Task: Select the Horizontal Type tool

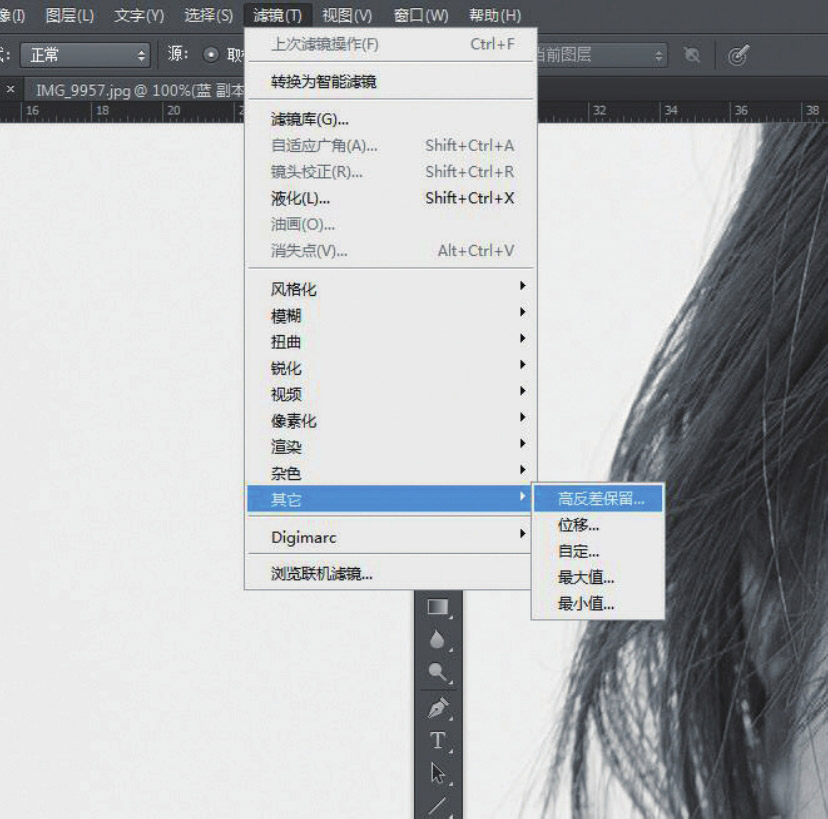Action: 438,740
